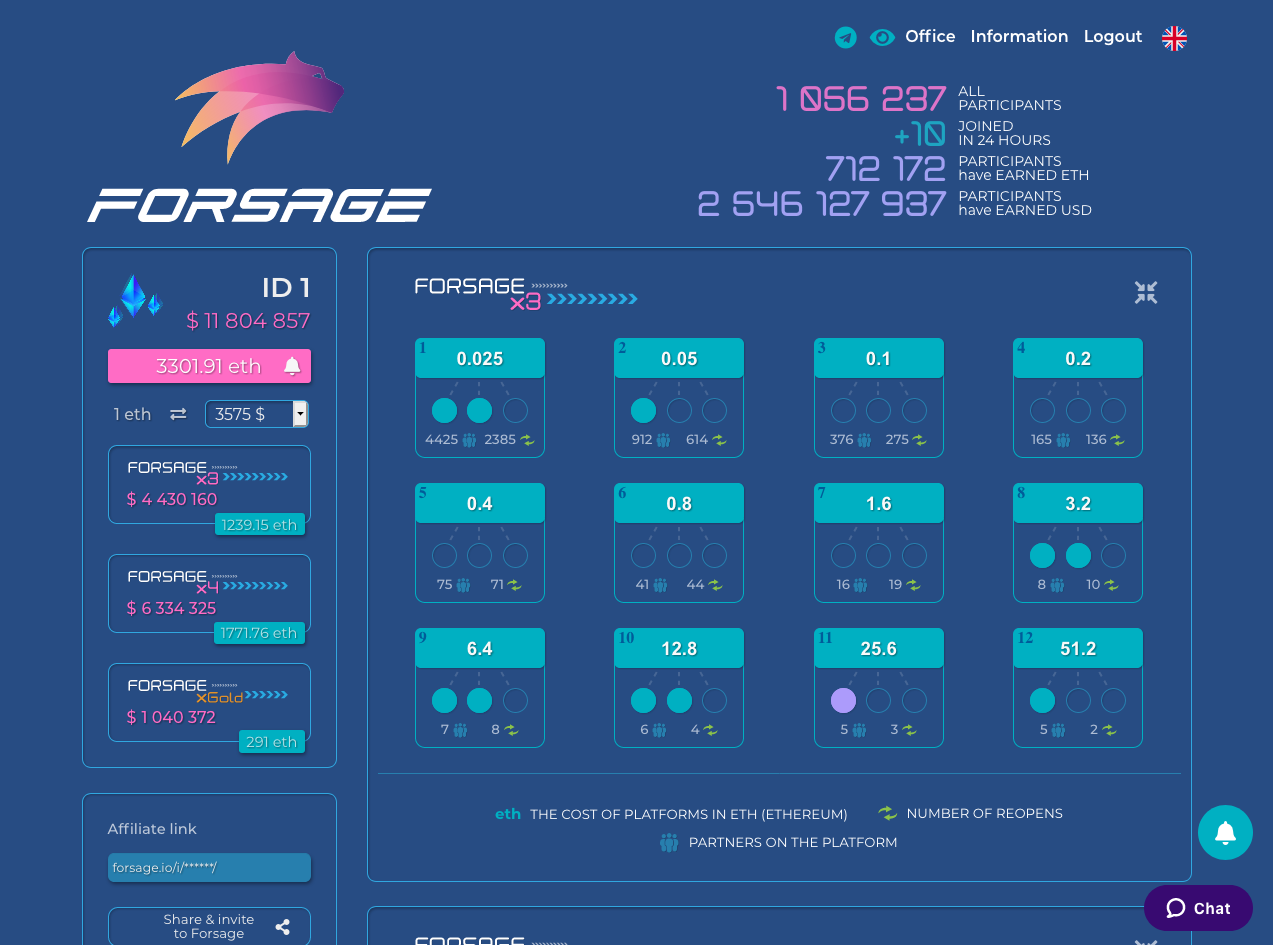The height and width of the screenshot is (945, 1273).
Task: Click reopens icon next to 19
Action: (914, 585)
